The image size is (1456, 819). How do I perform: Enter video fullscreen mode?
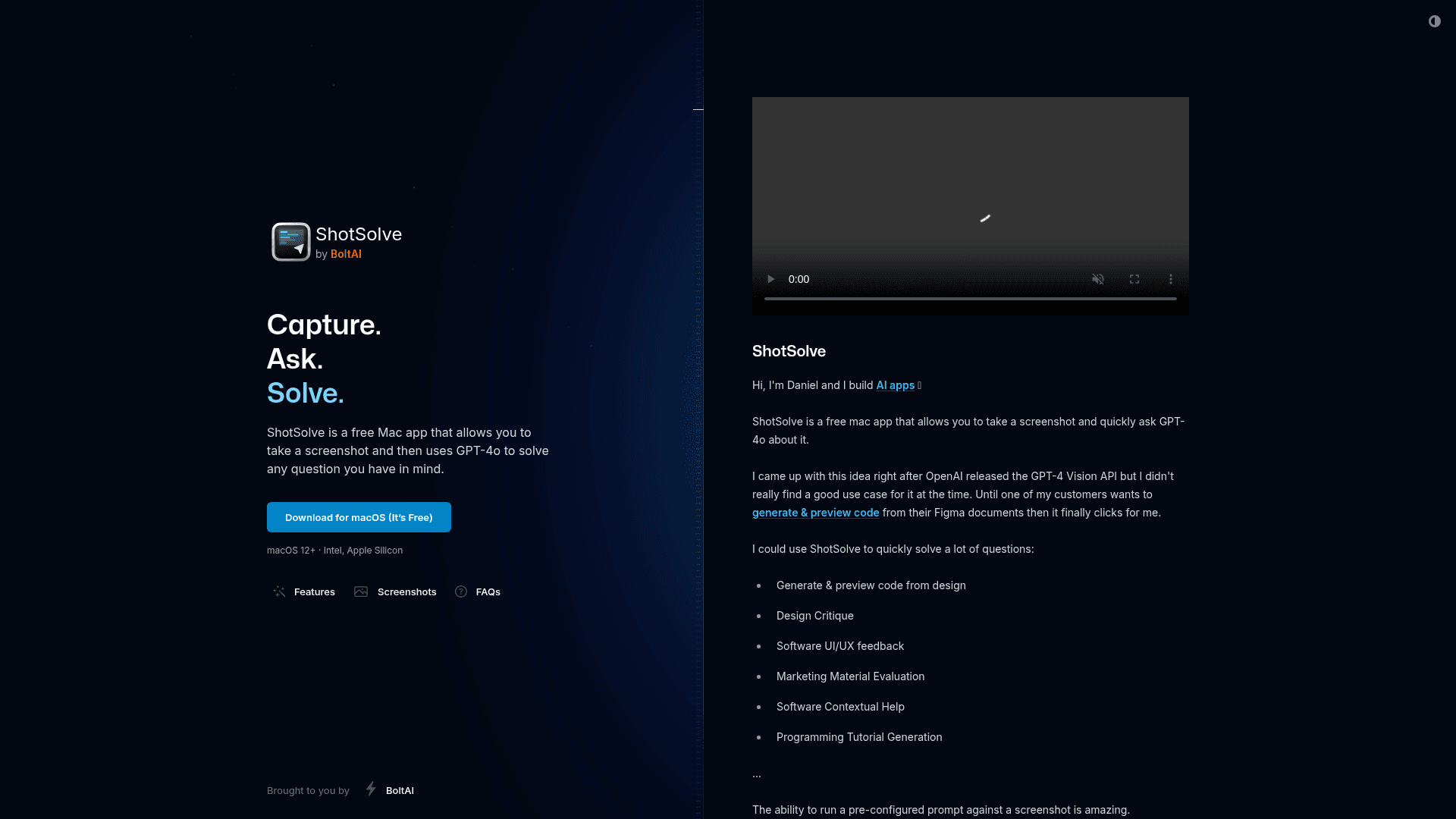[1134, 279]
